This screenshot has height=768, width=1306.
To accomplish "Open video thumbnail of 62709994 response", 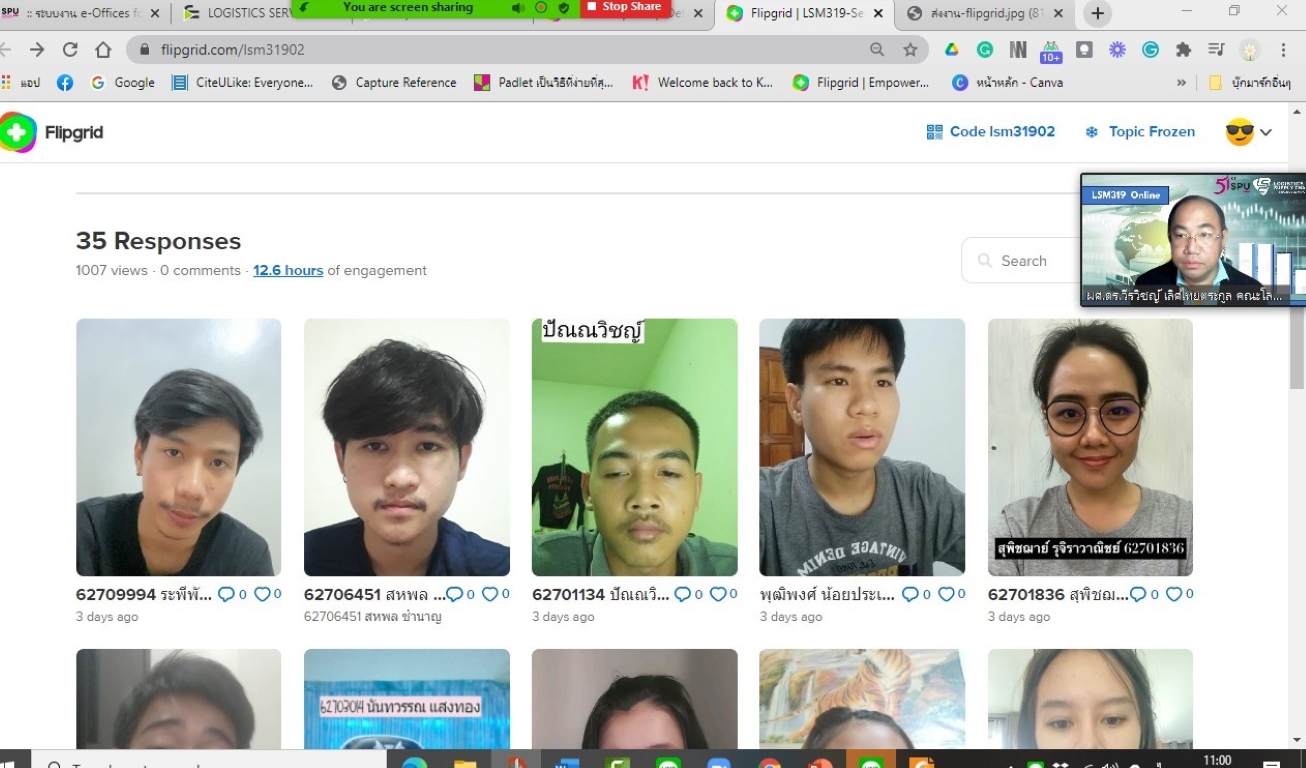I will click(179, 447).
